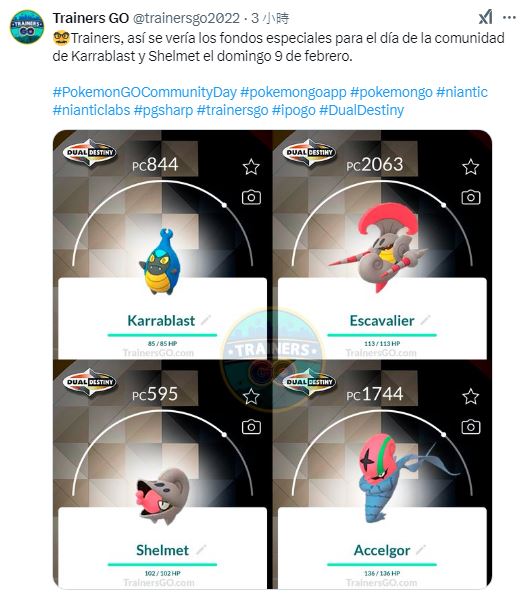Open the Trainers GO profile avatar
523x599 pixels.
tap(27, 27)
